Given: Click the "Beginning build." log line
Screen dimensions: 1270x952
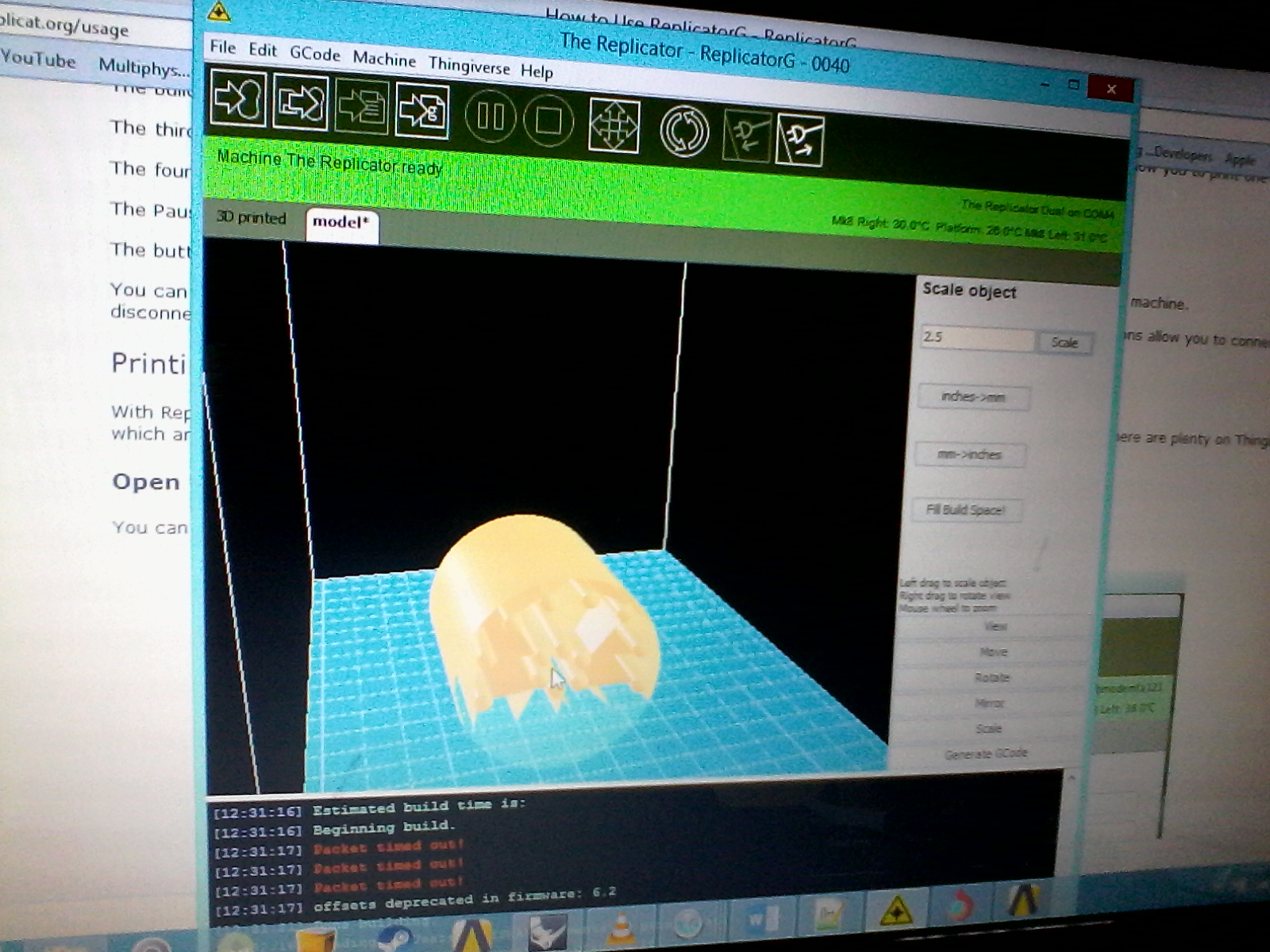Looking at the screenshot, I should (x=384, y=828).
